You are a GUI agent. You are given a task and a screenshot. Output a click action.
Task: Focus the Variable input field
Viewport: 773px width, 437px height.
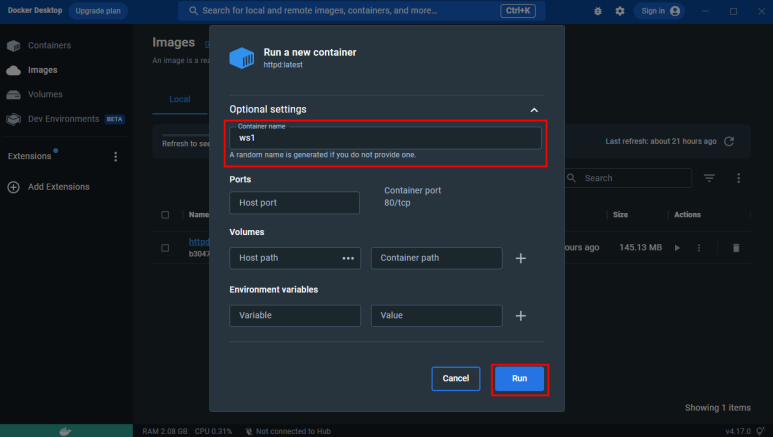[x=295, y=316]
